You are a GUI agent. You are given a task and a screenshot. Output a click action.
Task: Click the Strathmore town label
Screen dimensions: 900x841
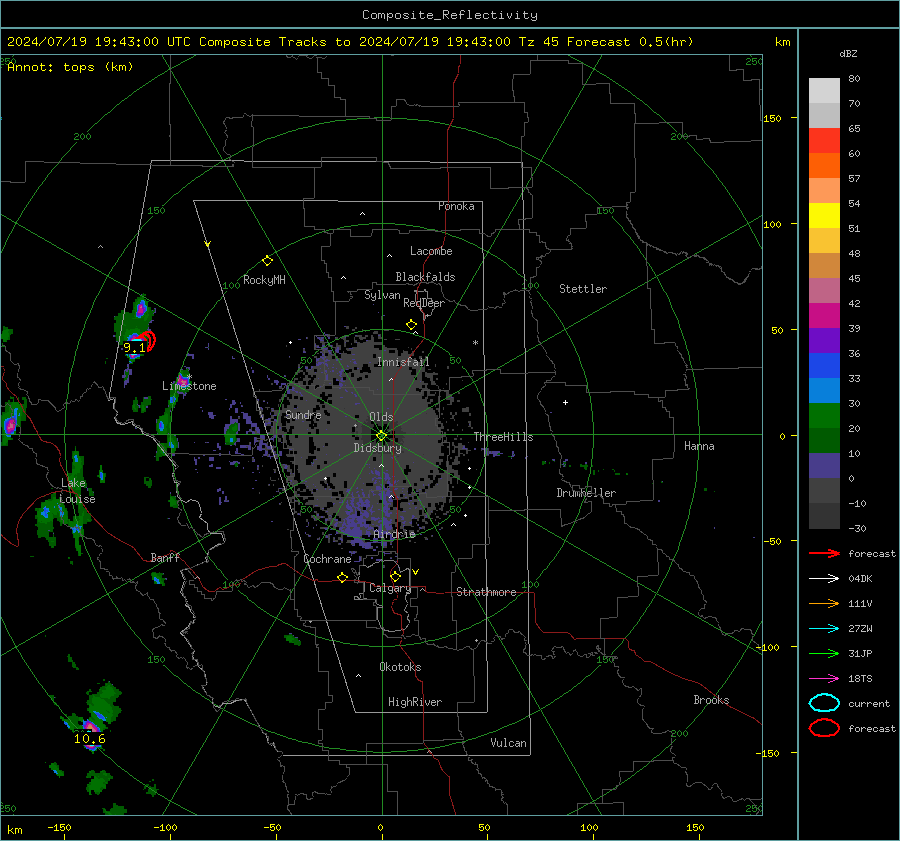(486, 592)
